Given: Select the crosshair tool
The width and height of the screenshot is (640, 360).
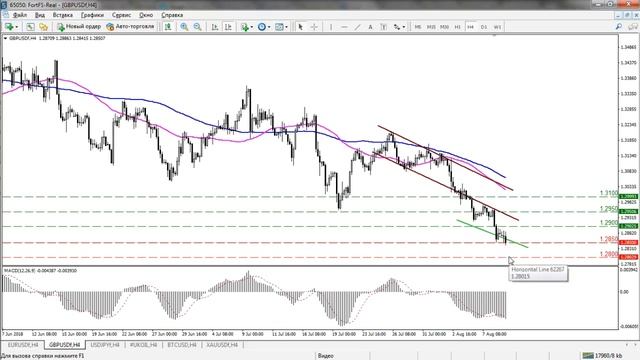Looking at the screenshot, I should [314, 27].
